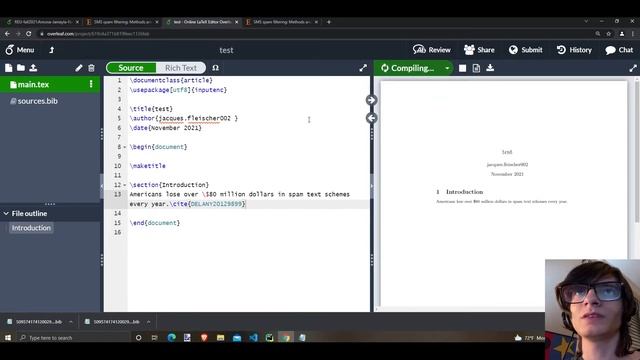Open the Chat panel
This screenshot has width=640, height=360.
[x=619, y=50]
